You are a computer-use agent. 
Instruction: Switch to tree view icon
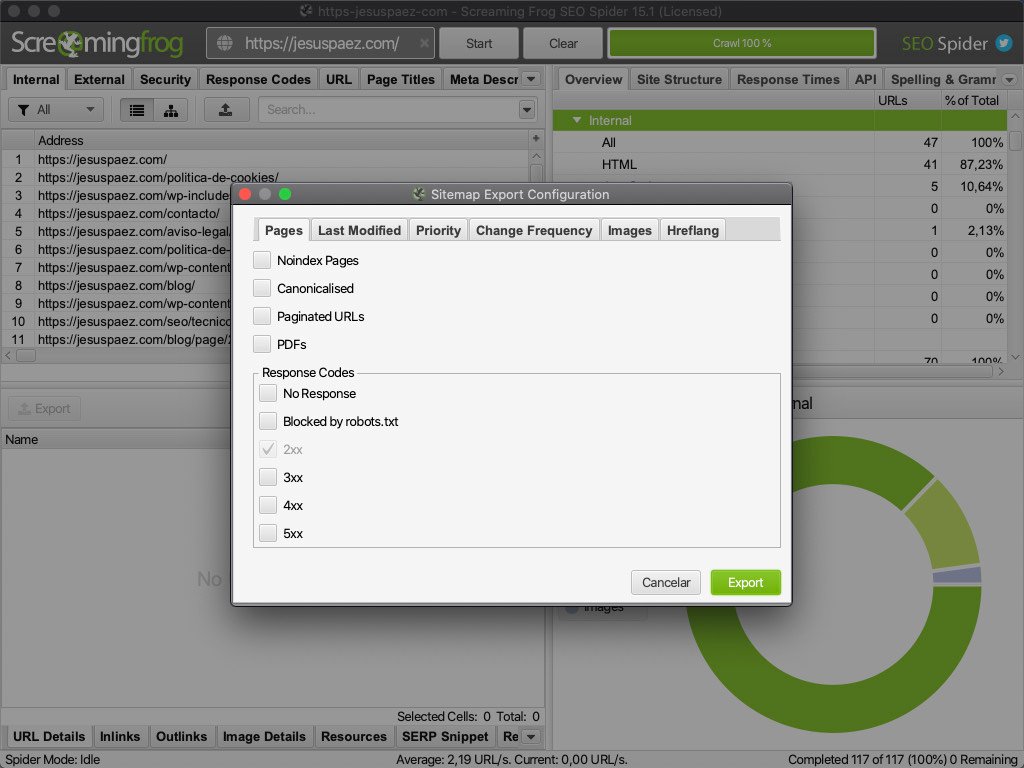pos(171,110)
